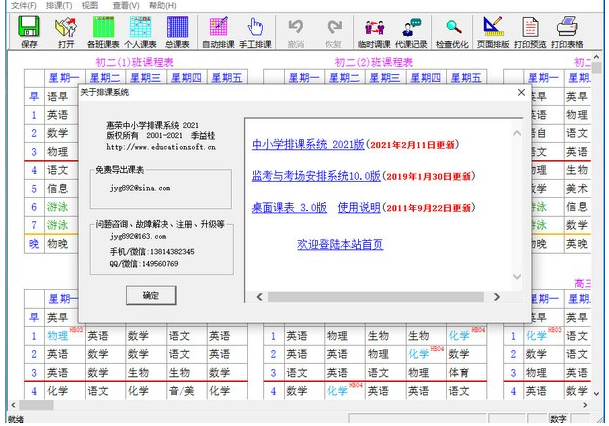Click 初二(2)班课程表 title
This screenshot has height=426, width=609.
pyautogui.click(x=374, y=62)
